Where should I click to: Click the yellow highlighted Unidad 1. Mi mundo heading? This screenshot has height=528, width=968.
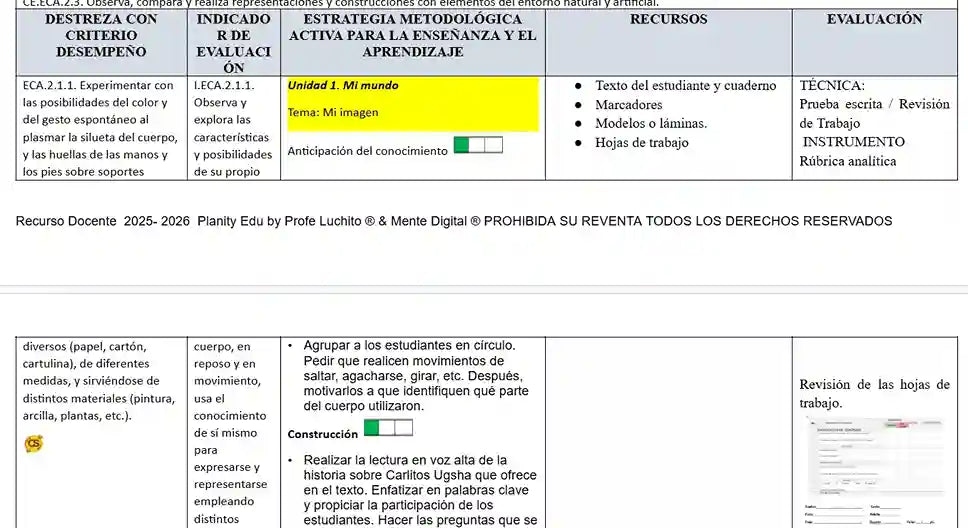tap(343, 86)
